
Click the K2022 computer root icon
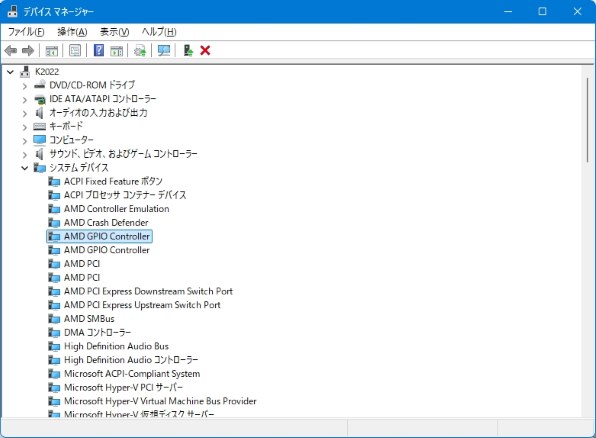[x=25, y=72]
